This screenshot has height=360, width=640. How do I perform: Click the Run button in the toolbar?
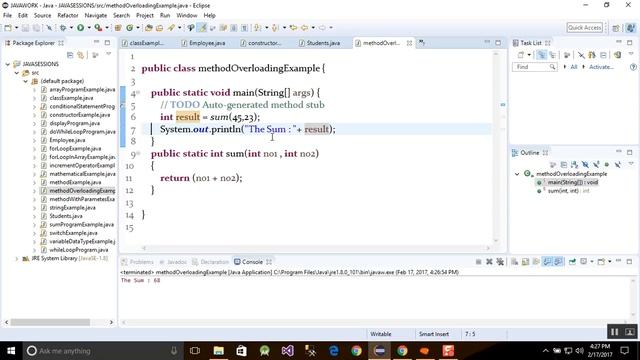80,28
